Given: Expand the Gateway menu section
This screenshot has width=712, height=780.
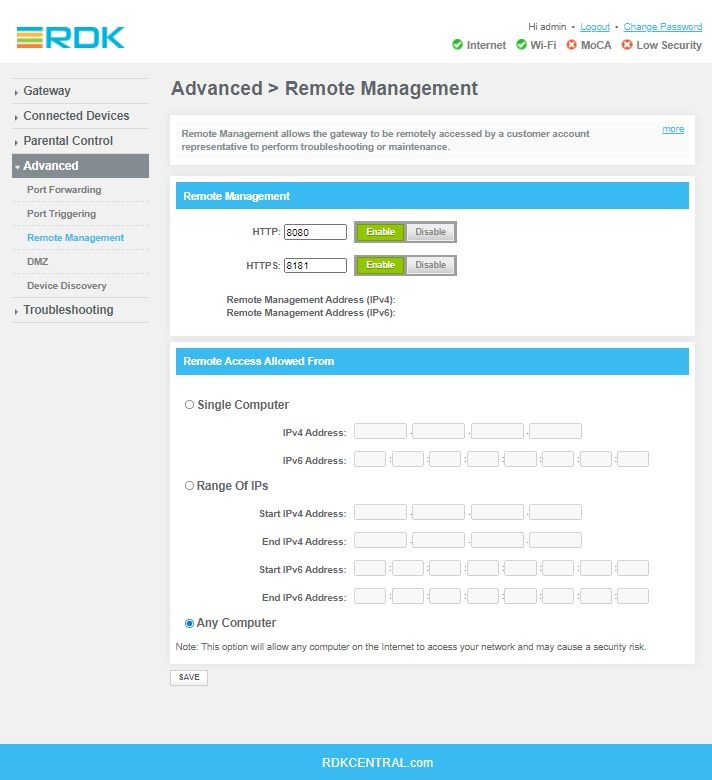Looking at the screenshot, I should 47,91.
